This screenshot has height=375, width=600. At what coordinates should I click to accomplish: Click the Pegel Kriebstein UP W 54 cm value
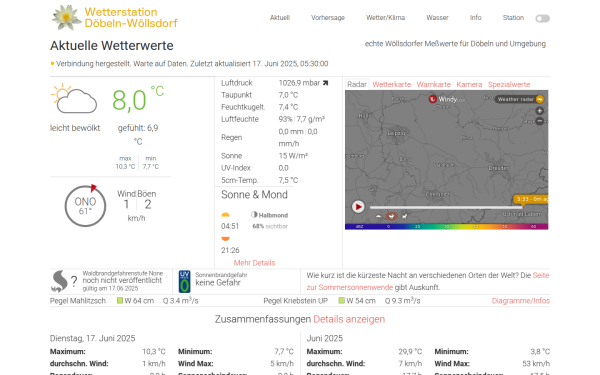pyautogui.click(x=361, y=301)
